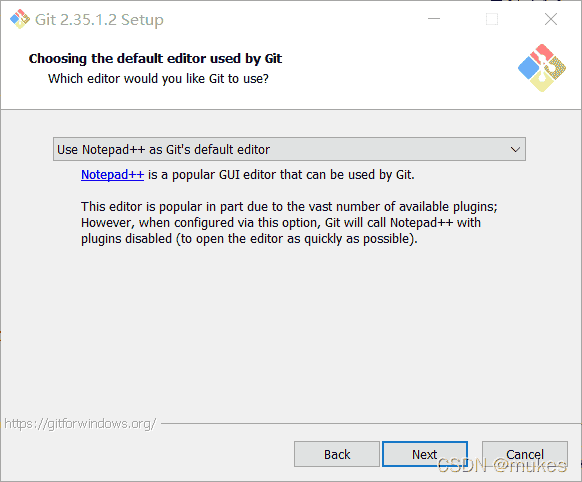Click the large Git logo in header

click(x=542, y=68)
